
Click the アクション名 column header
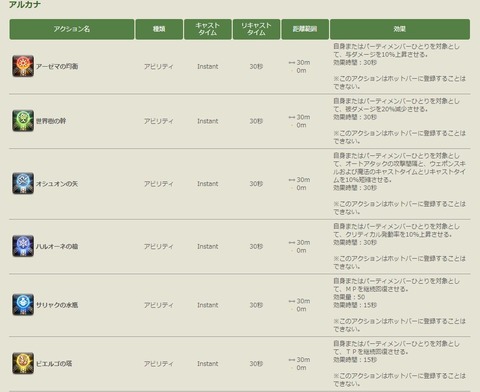(x=72, y=29)
